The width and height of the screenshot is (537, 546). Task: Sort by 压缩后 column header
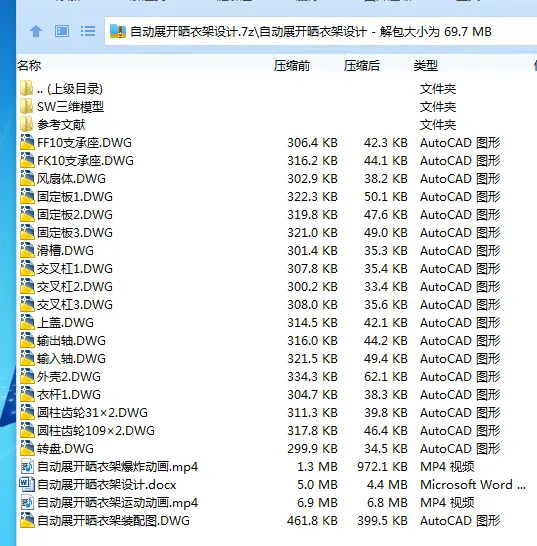point(362,65)
